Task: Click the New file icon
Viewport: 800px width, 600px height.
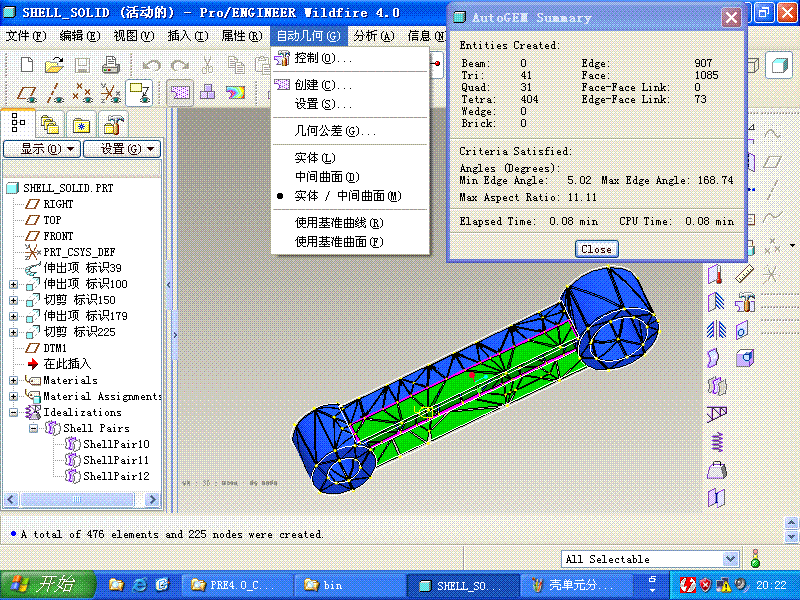Action: 27,65
